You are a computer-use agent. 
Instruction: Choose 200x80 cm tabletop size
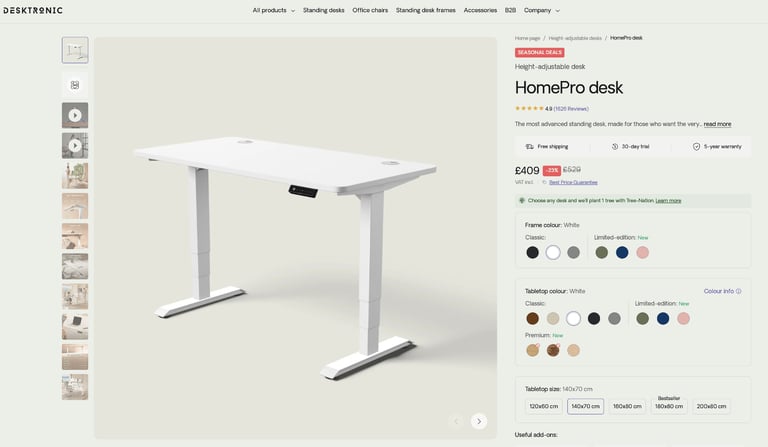(x=711, y=406)
